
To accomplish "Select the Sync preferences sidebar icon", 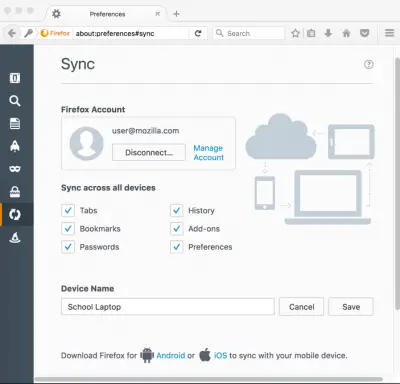I will pyautogui.click(x=15, y=214).
